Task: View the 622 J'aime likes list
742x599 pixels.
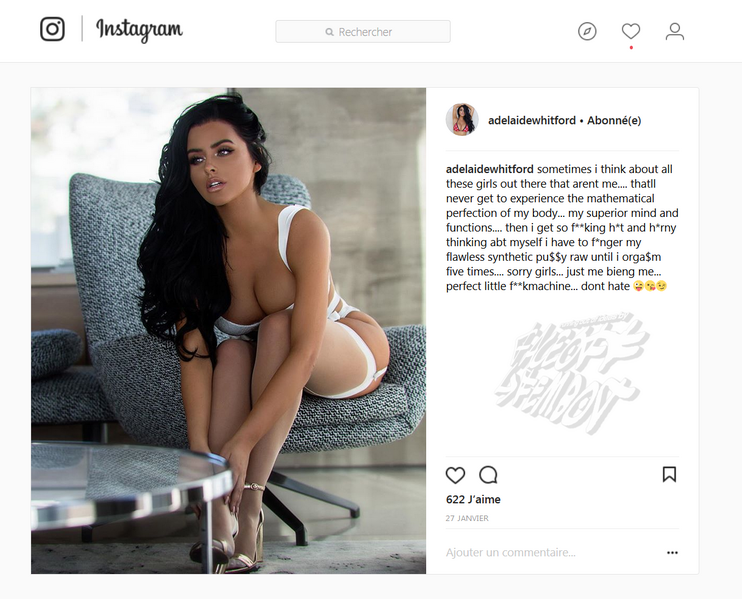Action: pyautogui.click(x=473, y=500)
